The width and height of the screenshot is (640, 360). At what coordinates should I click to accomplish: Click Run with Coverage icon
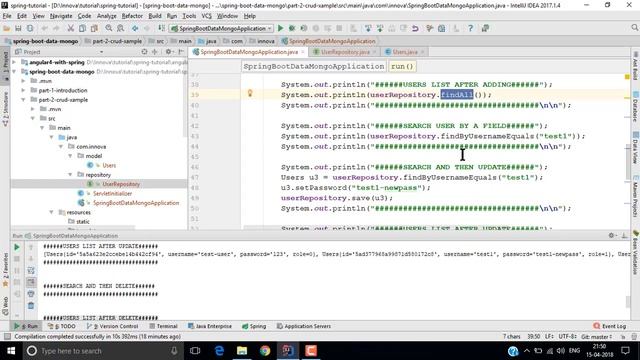coord(304,29)
